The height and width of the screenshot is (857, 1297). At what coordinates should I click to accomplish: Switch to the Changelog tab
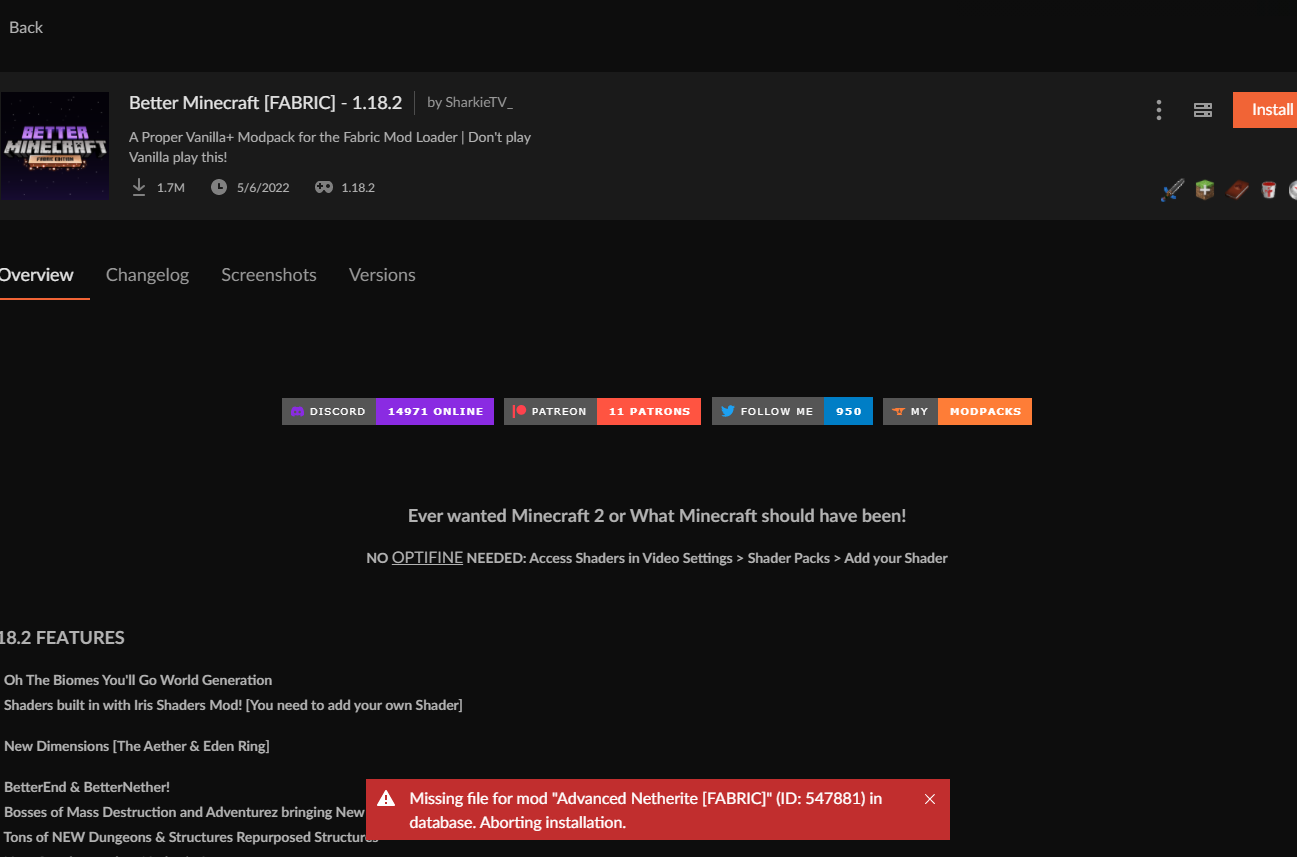[147, 274]
